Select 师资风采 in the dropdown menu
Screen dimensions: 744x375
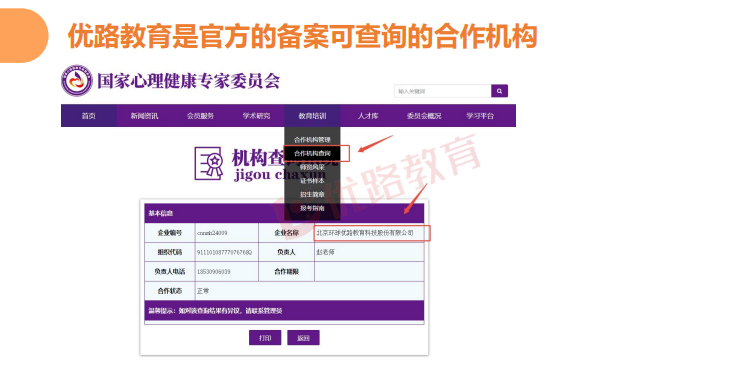[x=312, y=167]
